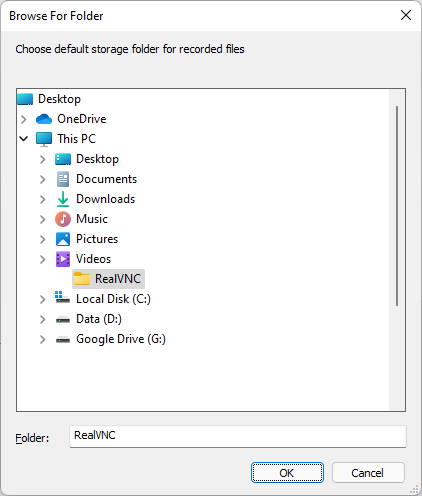Click the Downloads green arrow icon
The height and width of the screenshot is (496, 422).
pyautogui.click(x=63, y=199)
